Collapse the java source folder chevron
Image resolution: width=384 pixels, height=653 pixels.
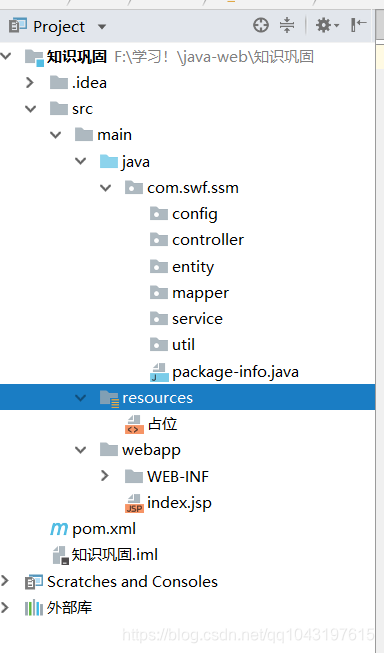point(80,161)
